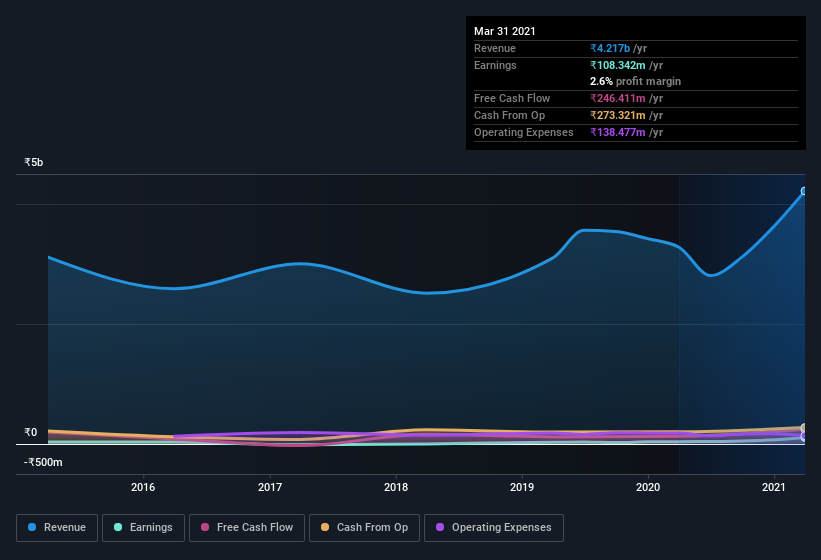Toggle the Earnings legend series
The width and height of the screenshot is (821, 560).
[143, 528]
